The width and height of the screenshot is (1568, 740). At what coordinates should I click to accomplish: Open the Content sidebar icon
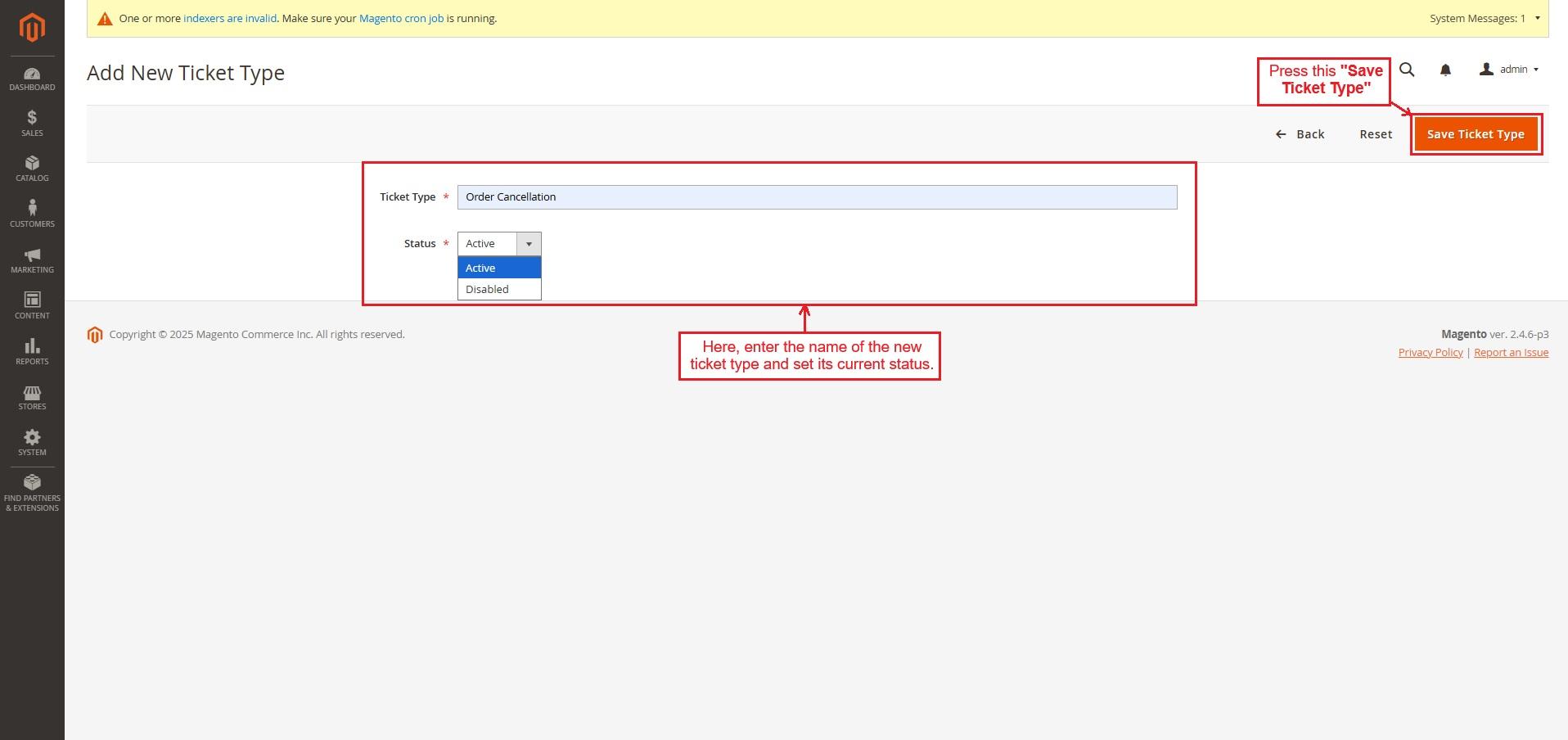click(x=32, y=306)
